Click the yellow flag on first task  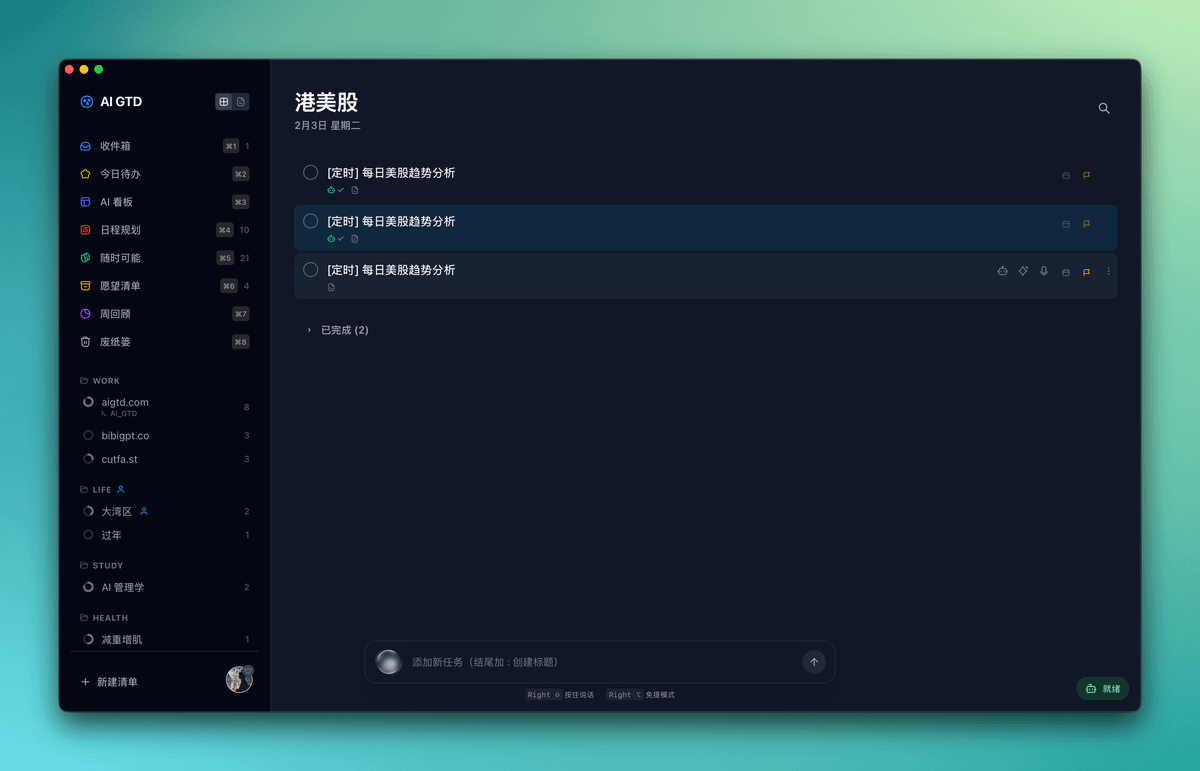tap(1086, 175)
